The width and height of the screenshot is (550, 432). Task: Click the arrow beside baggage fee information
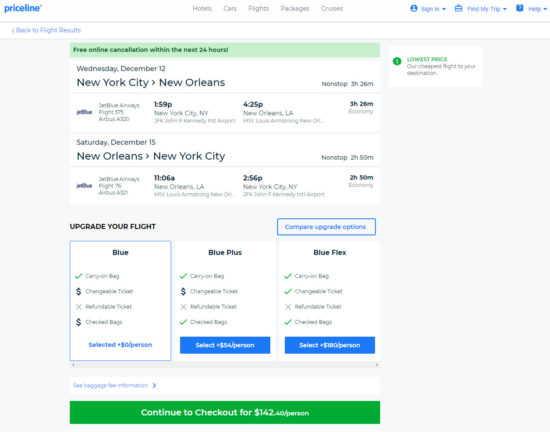pyautogui.click(x=154, y=385)
